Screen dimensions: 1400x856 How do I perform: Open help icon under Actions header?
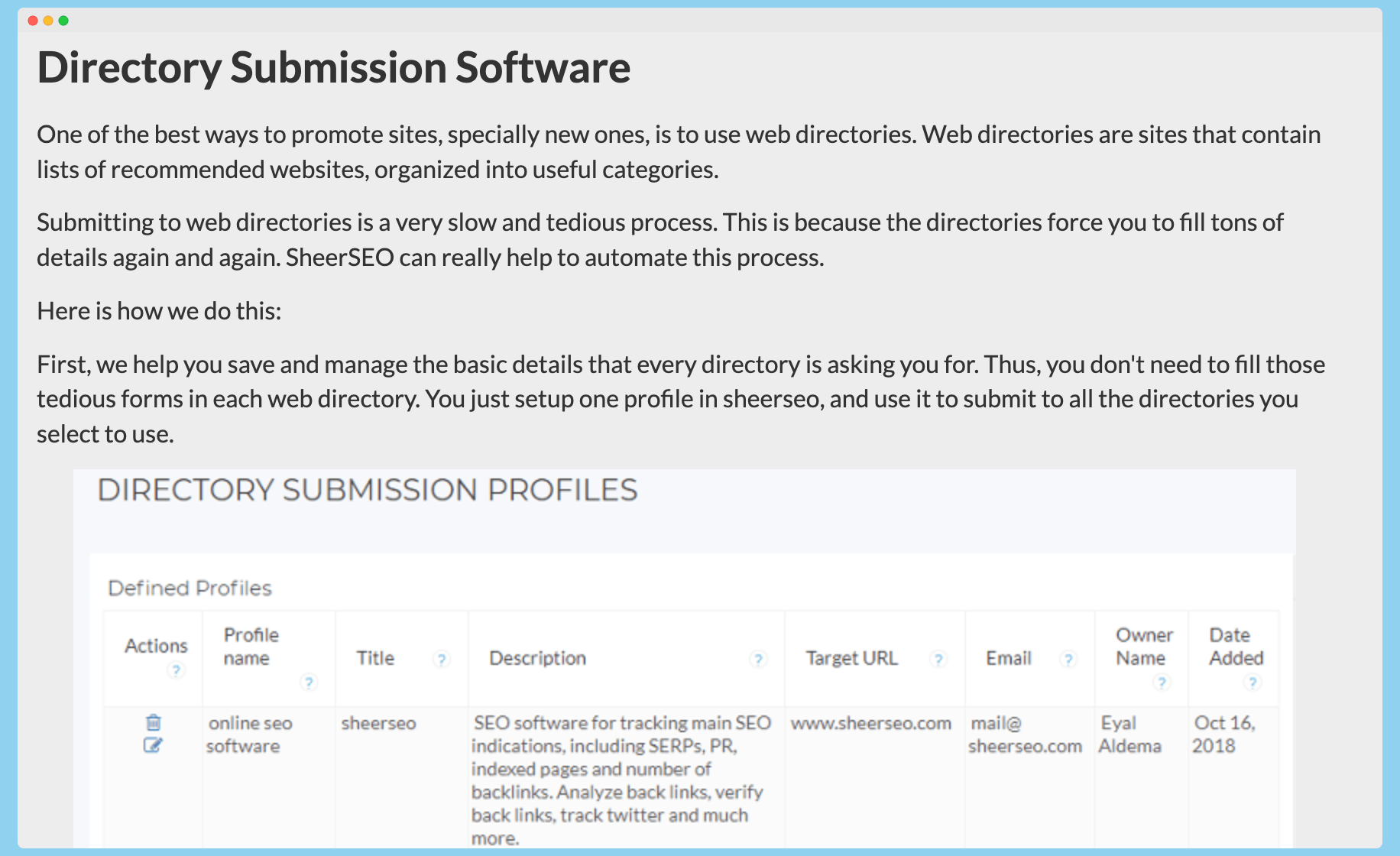176,670
